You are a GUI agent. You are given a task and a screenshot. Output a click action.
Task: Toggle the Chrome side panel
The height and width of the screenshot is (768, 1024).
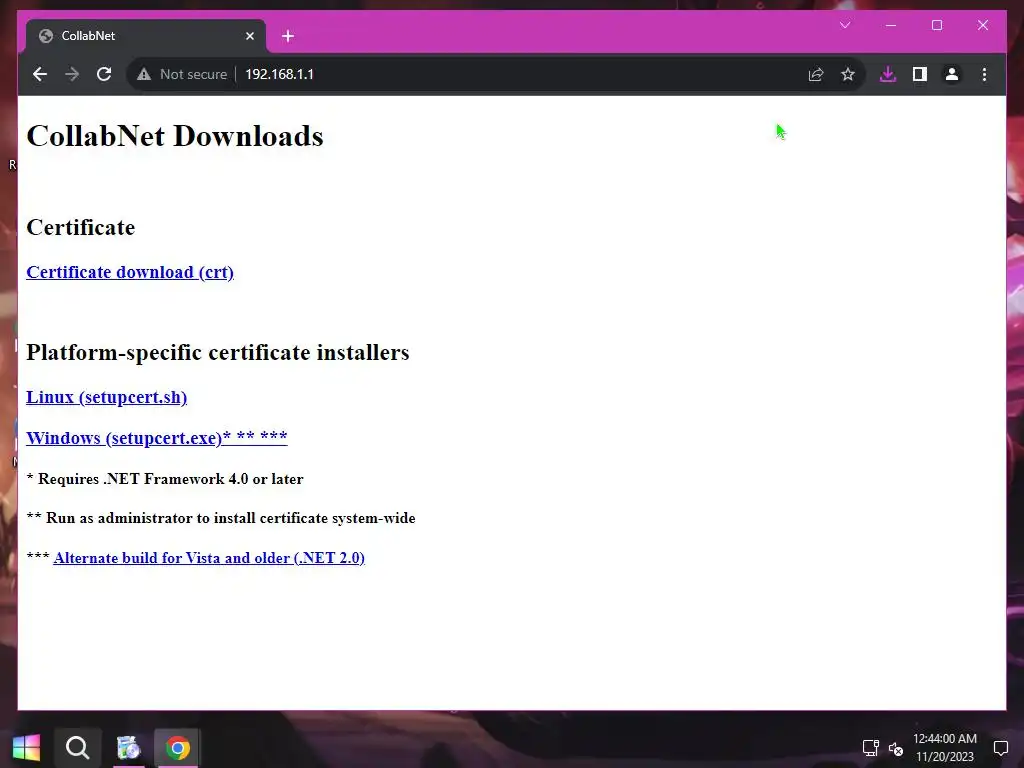(x=920, y=74)
